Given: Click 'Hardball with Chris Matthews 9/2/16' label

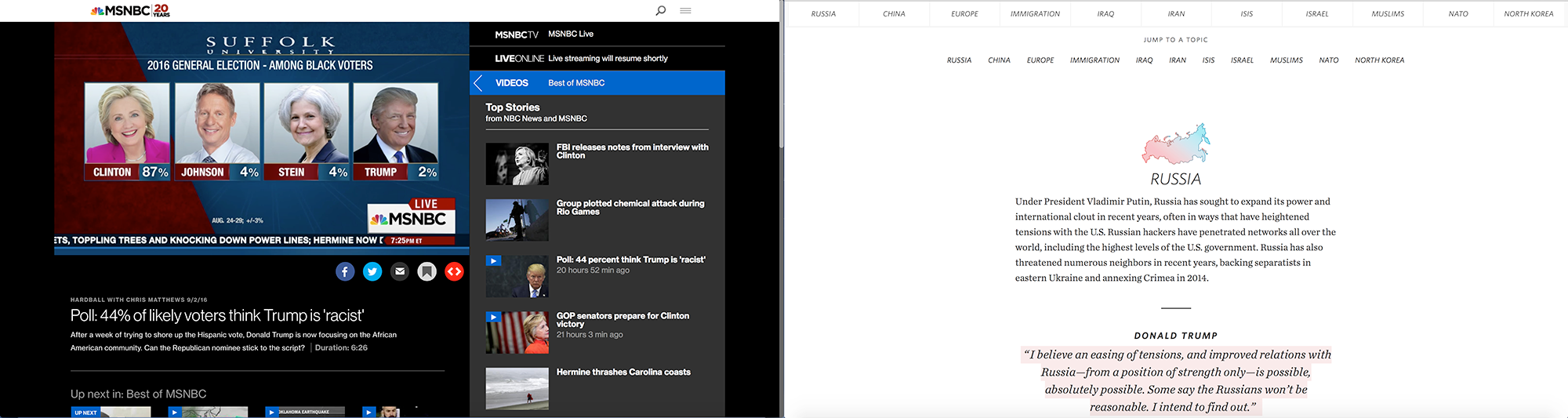Looking at the screenshot, I should [139, 300].
